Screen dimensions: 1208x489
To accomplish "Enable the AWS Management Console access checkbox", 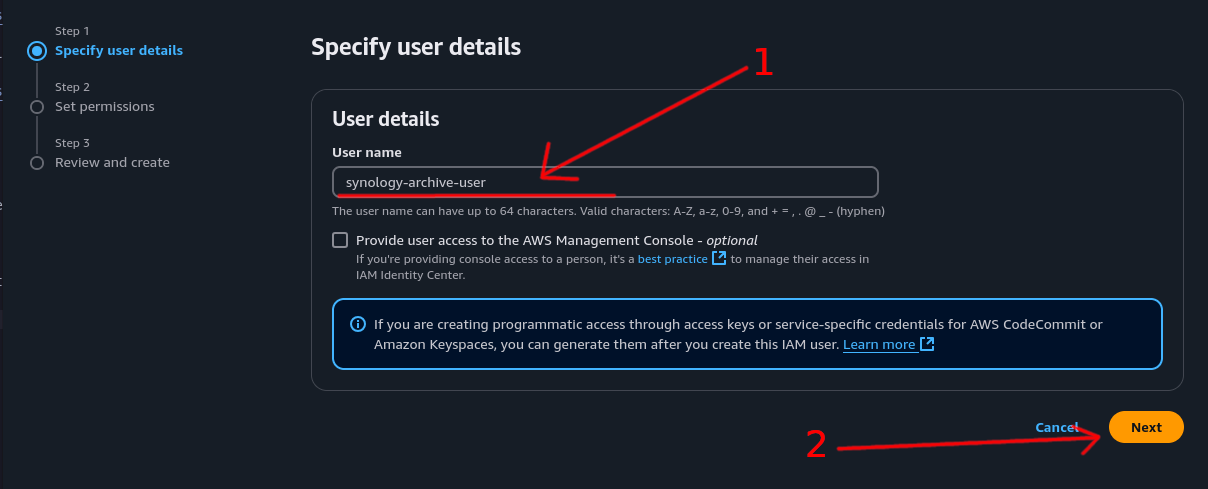I will (x=340, y=240).
